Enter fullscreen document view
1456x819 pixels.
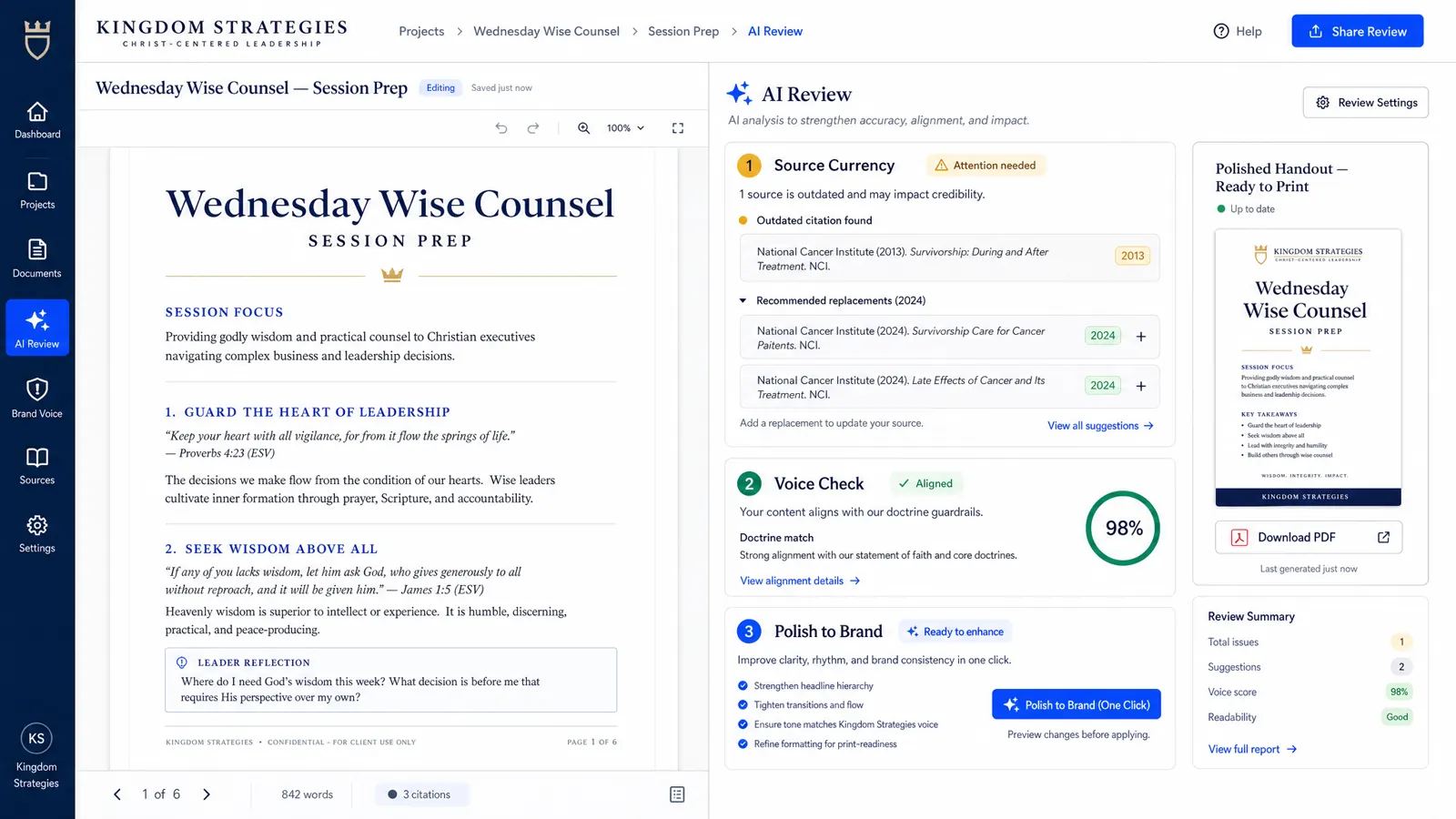point(678,128)
